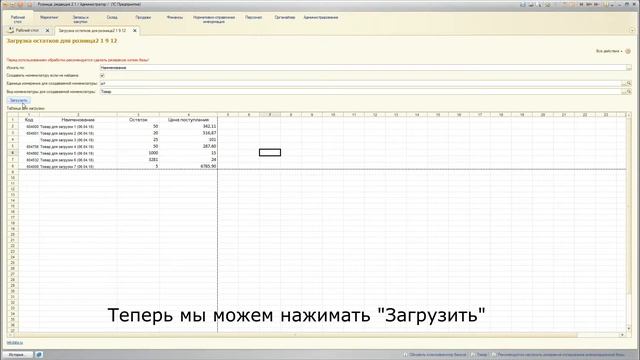The height and width of the screenshot is (360, 640).
Task: Click the Товар notification in the status bar
Action: tap(479, 355)
